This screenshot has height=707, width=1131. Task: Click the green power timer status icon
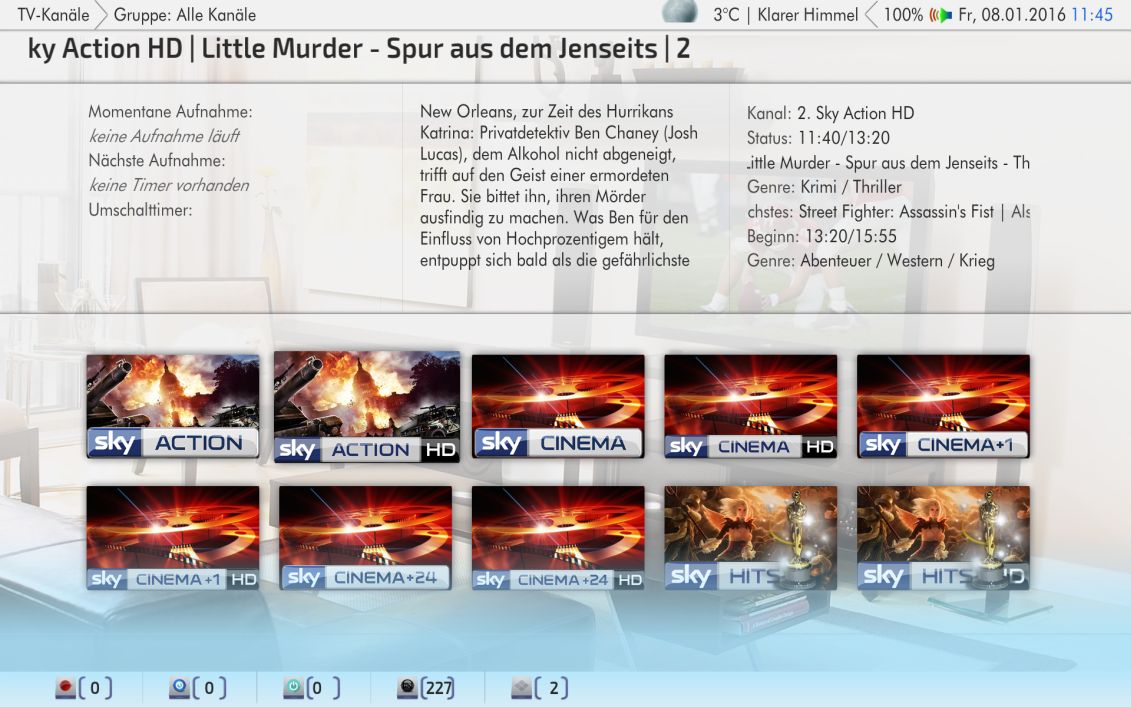pyautogui.click(x=293, y=688)
